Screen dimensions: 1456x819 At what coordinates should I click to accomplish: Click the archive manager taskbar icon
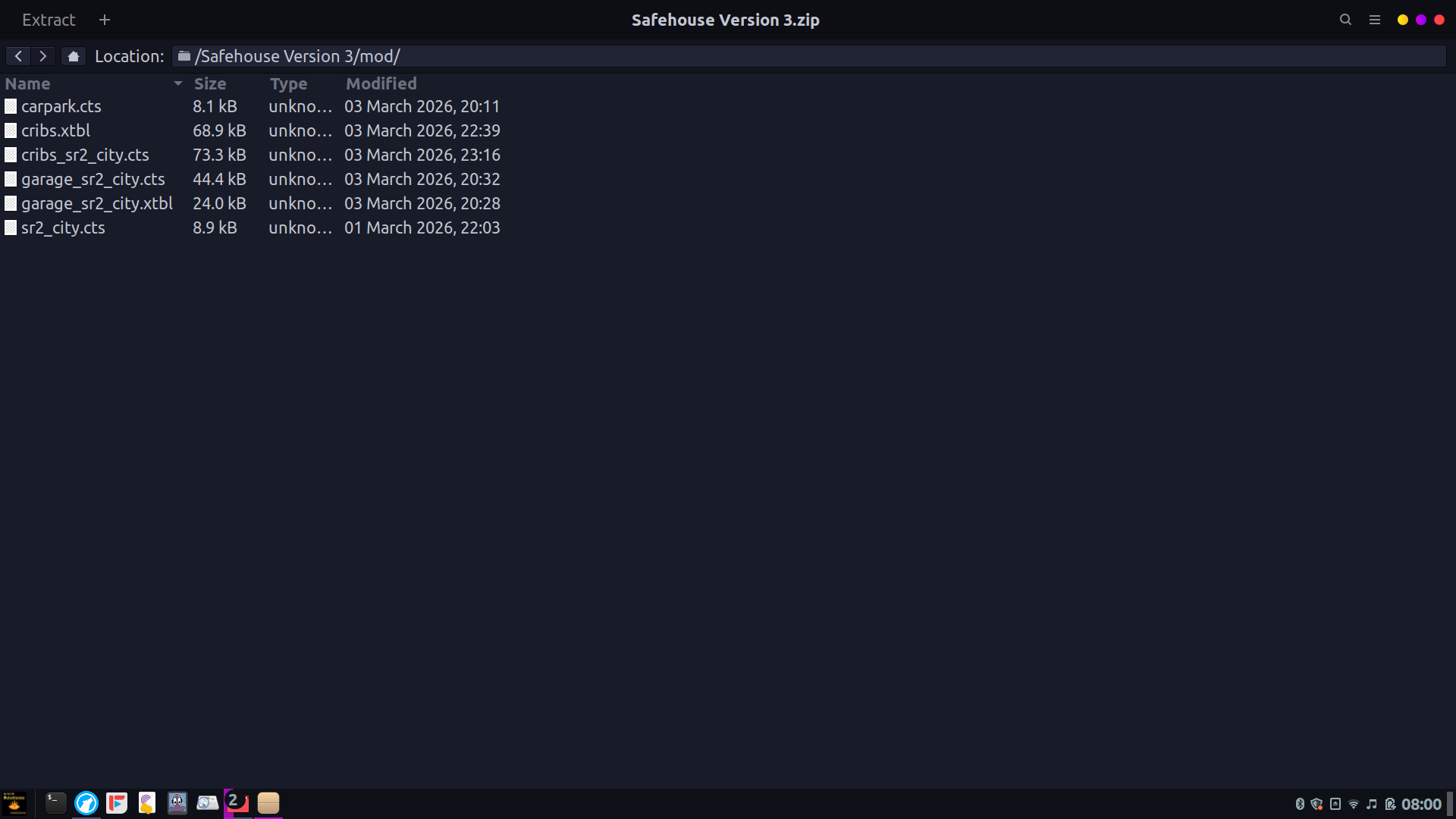[268, 803]
